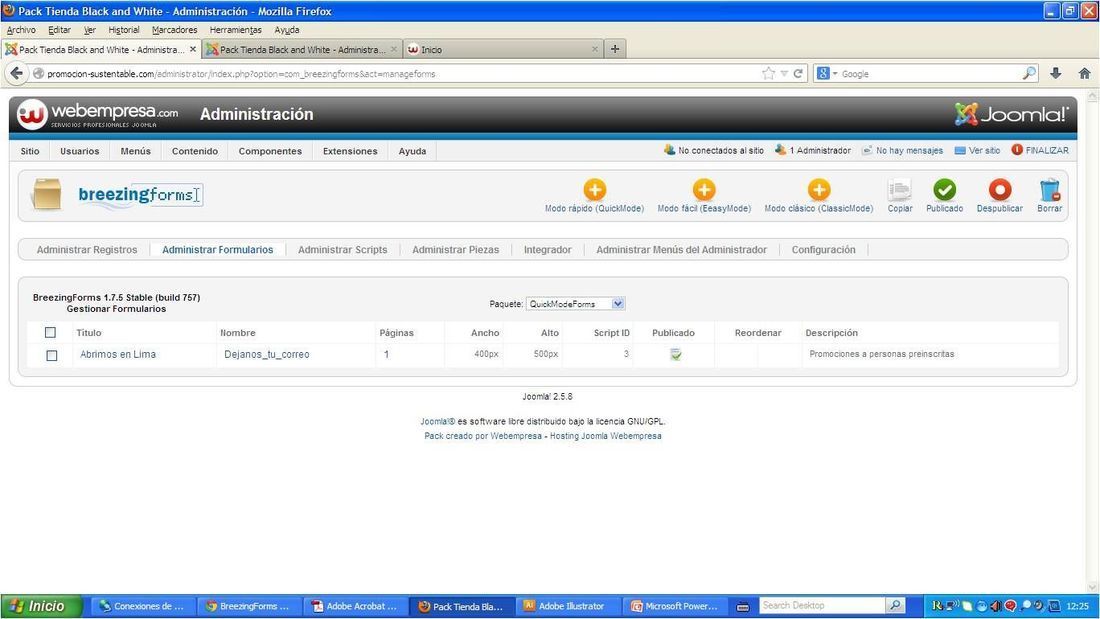Image resolution: width=1100 pixels, height=619 pixels.
Task: Switch to the Inicio browser tab
Action: click(x=503, y=50)
